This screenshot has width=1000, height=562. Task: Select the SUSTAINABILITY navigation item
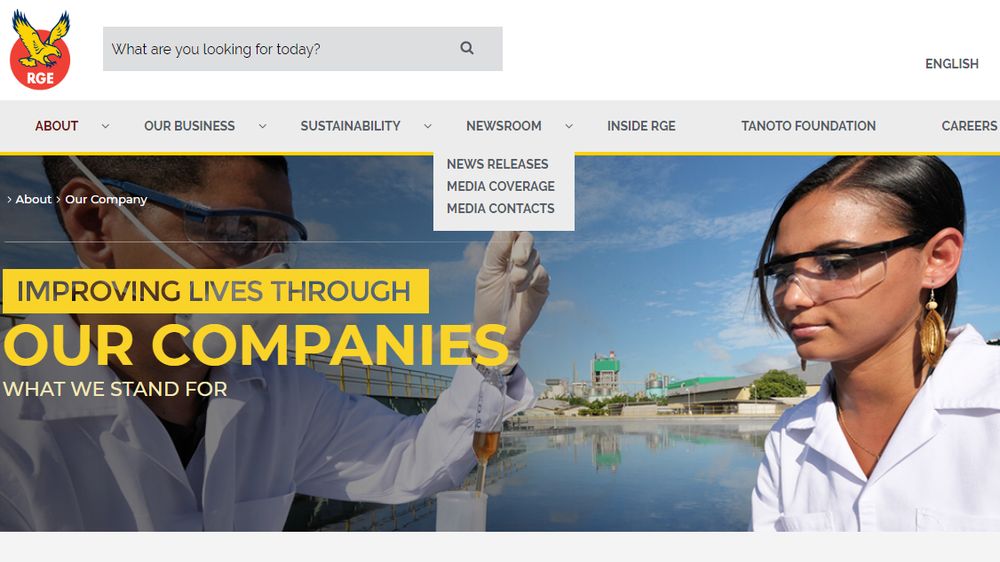click(x=350, y=126)
